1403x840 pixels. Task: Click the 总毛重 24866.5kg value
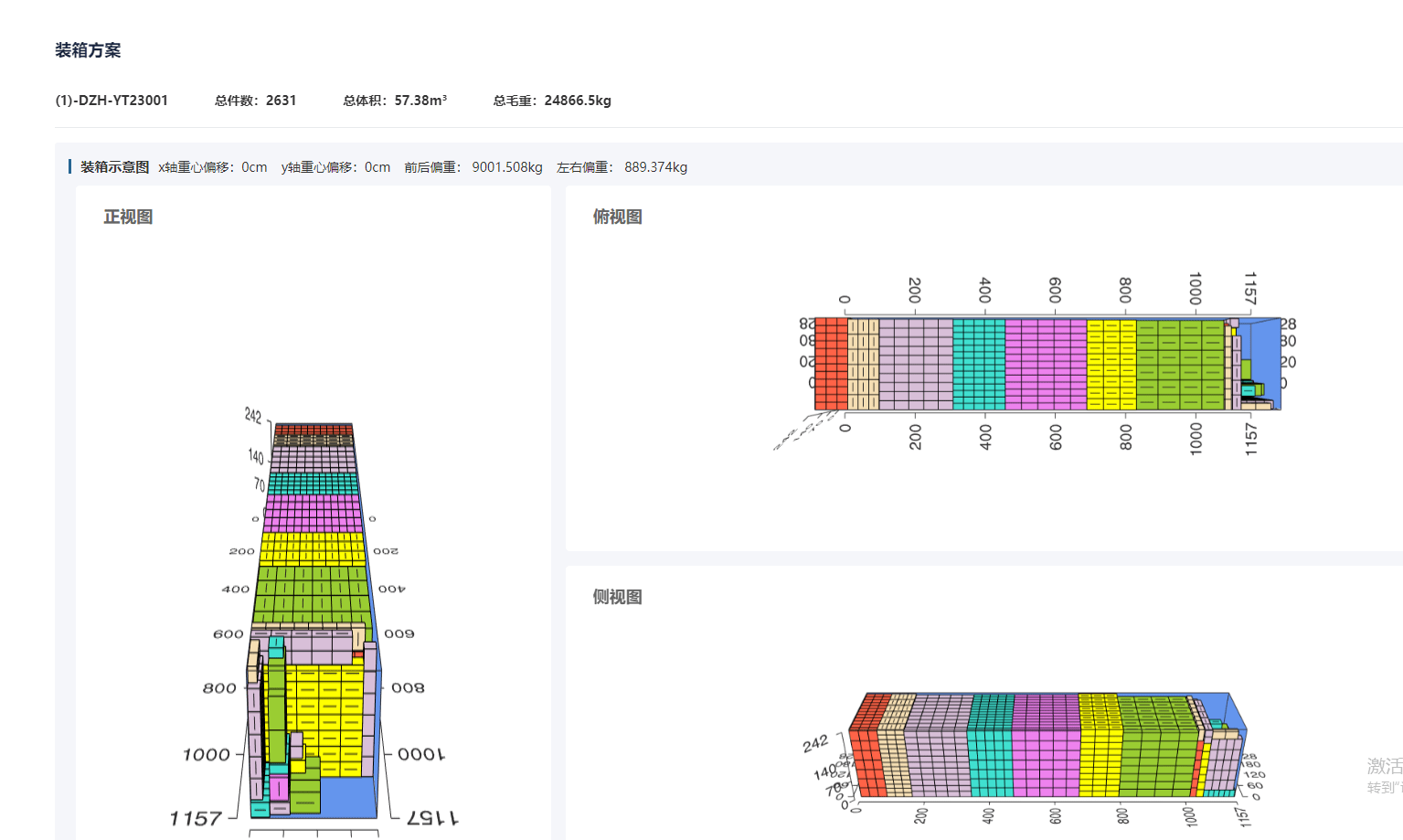pyautogui.click(x=578, y=101)
